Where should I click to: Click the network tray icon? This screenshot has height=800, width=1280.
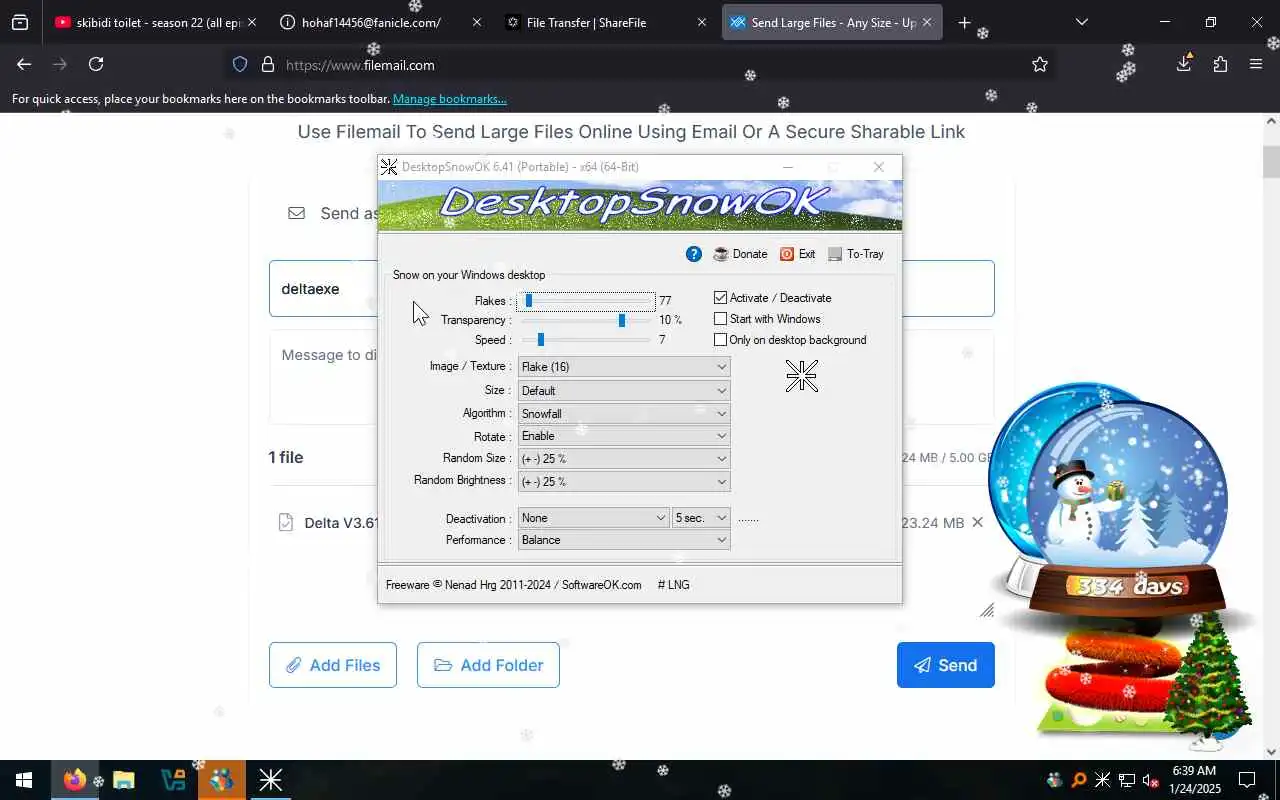pyautogui.click(x=1126, y=780)
